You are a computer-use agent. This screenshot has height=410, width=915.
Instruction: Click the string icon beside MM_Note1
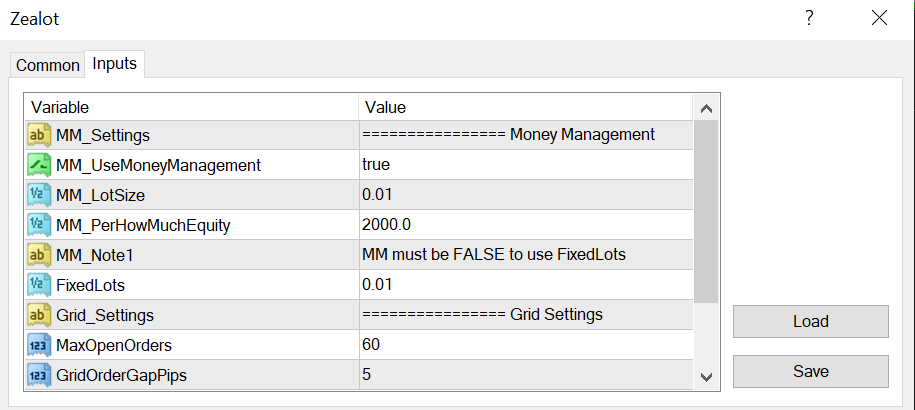coord(39,255)
